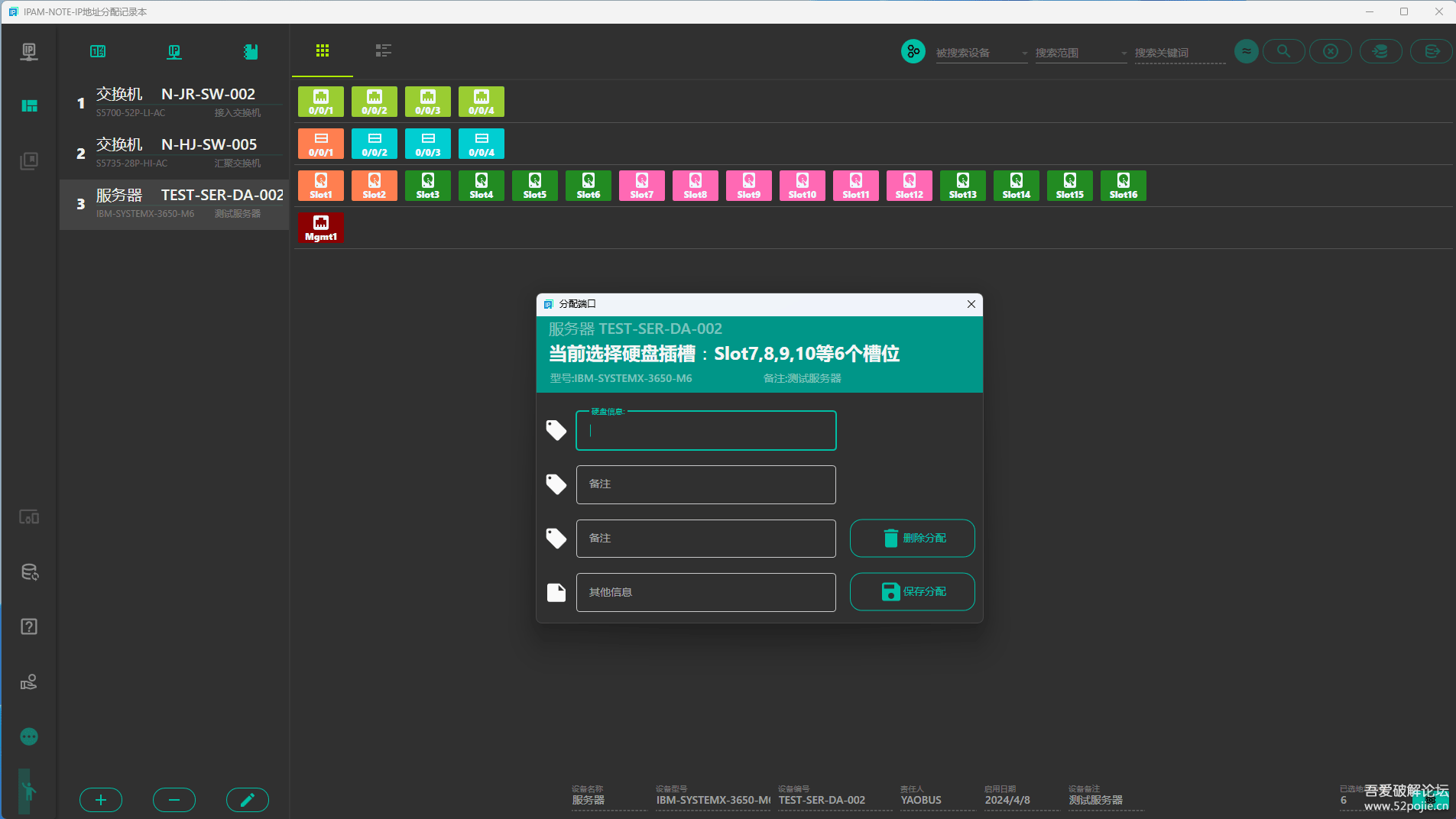Screen dimensions: 1456x819
Task: Select pink disk slot Slot9
Action: point(749,186)
